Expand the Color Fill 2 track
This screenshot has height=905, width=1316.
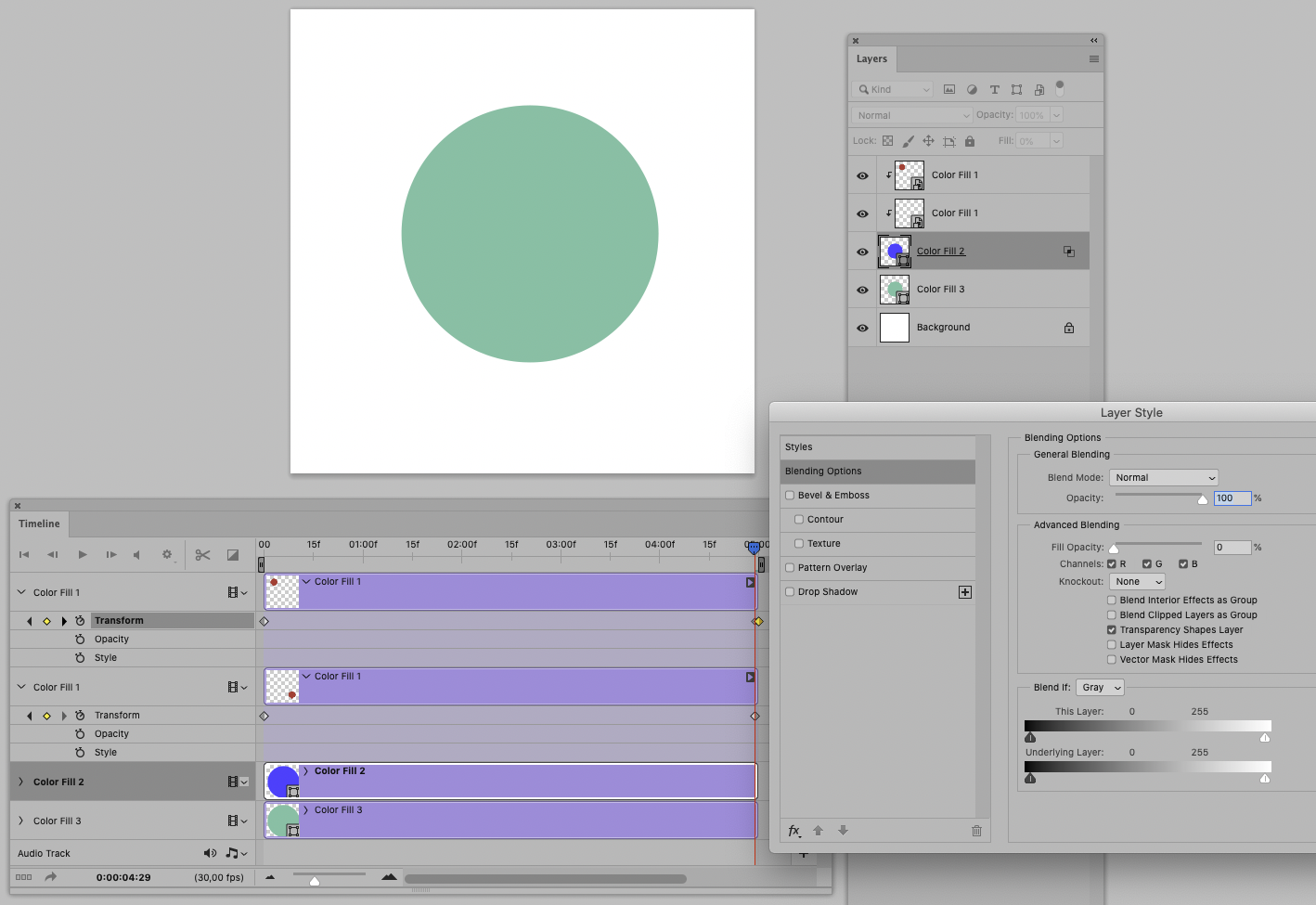20,781
